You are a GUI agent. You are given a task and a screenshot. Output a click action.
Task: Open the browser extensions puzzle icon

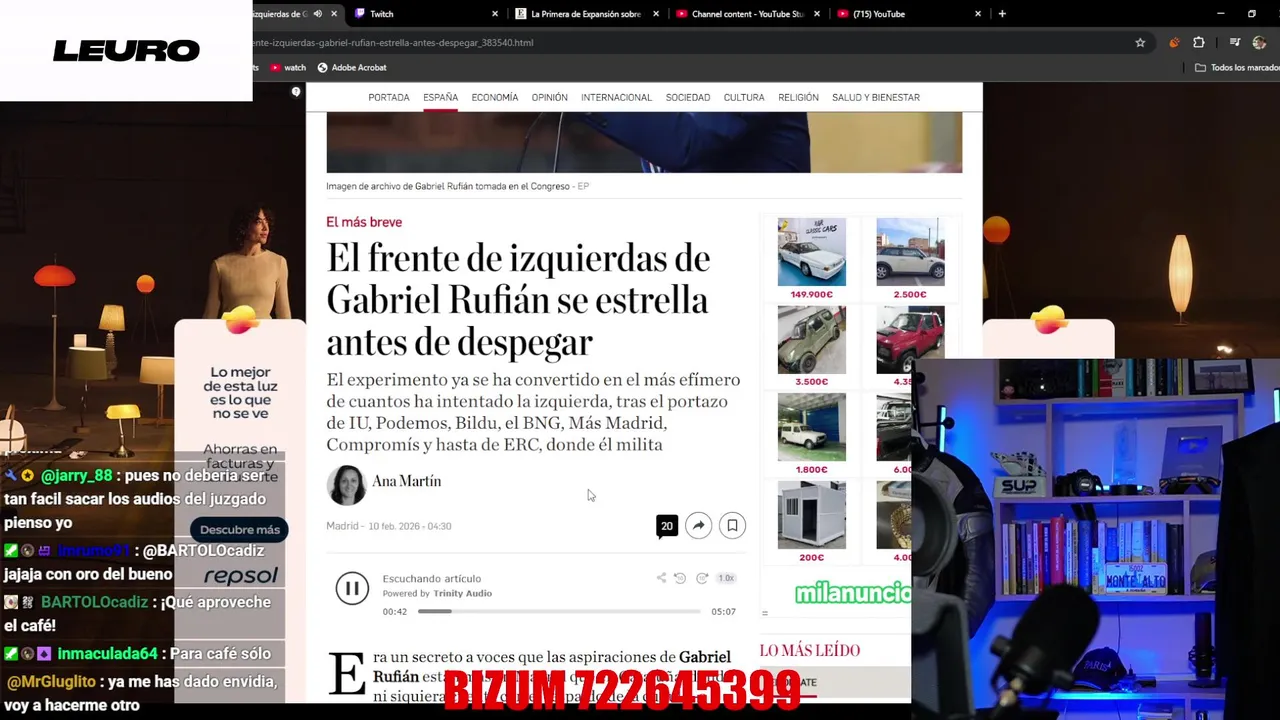click(1198, 43)
